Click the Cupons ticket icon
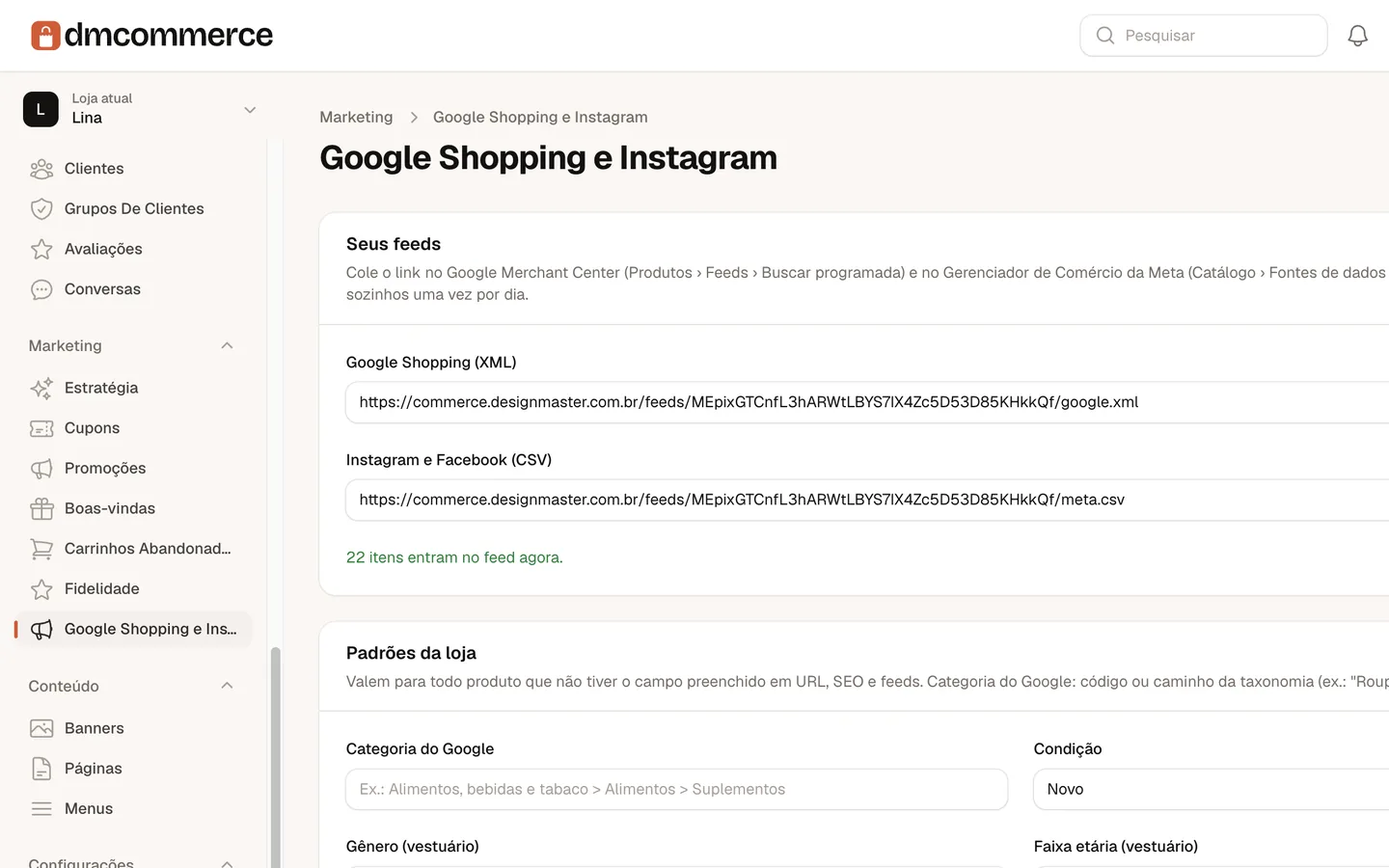 click(41, 428)
